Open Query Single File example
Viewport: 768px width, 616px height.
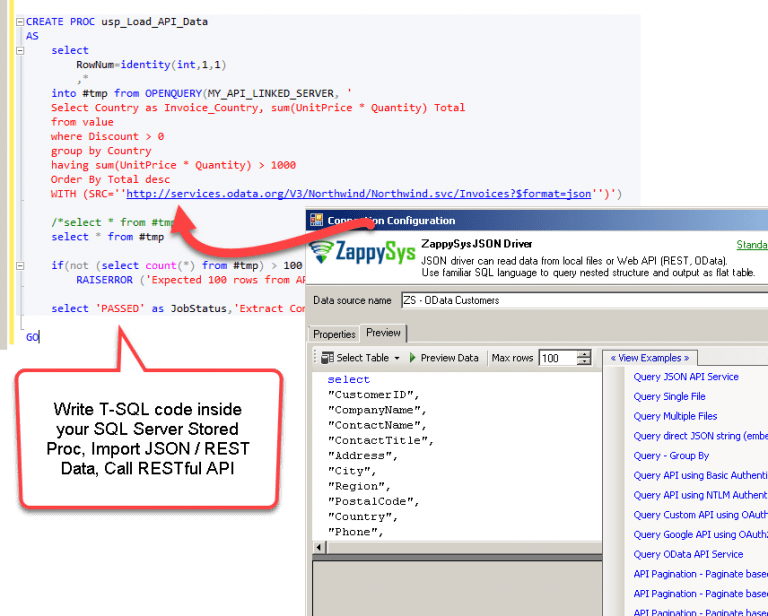tap(669, 396)
